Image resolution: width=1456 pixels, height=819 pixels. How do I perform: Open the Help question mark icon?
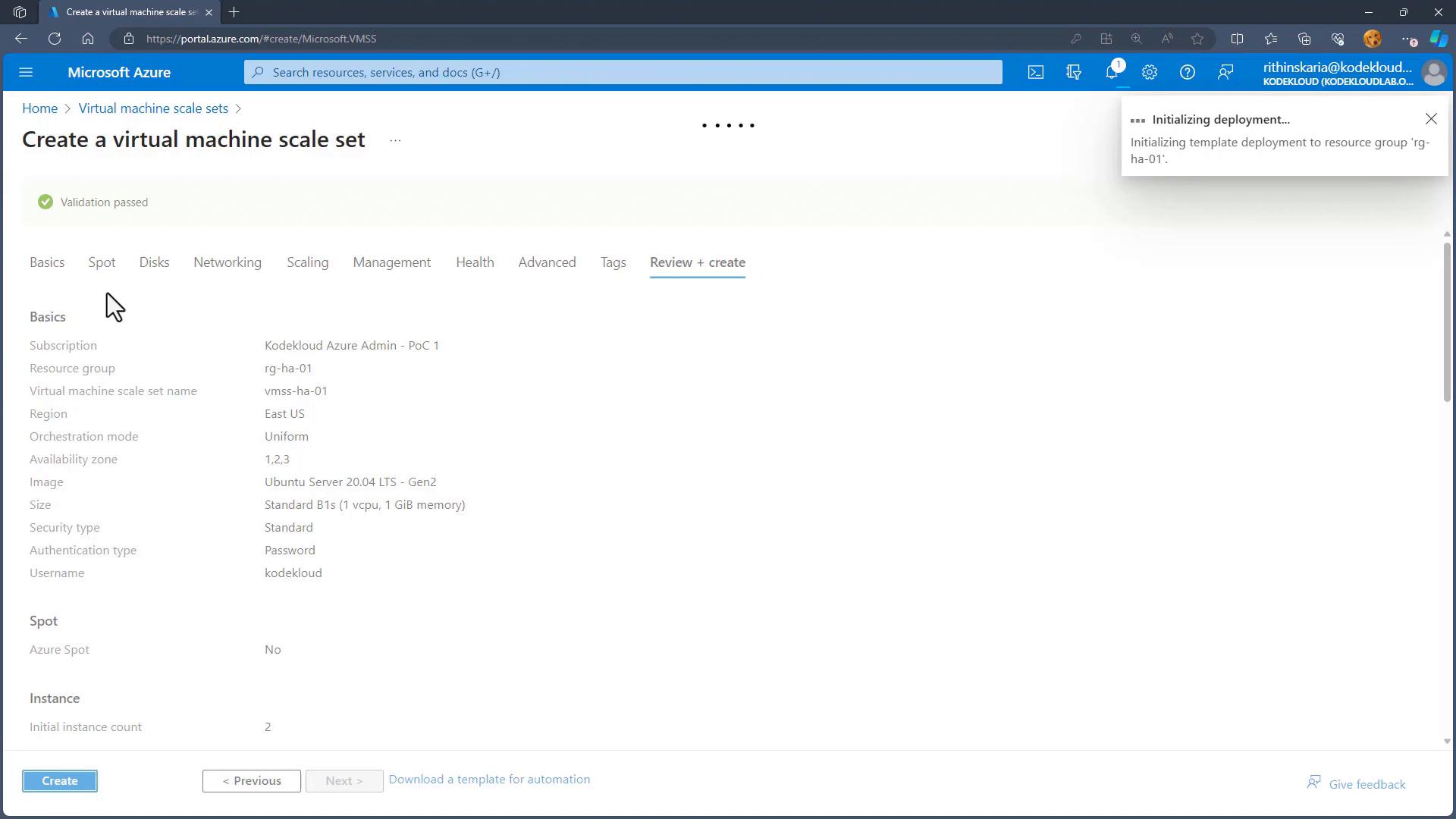tap(1188, 72)
